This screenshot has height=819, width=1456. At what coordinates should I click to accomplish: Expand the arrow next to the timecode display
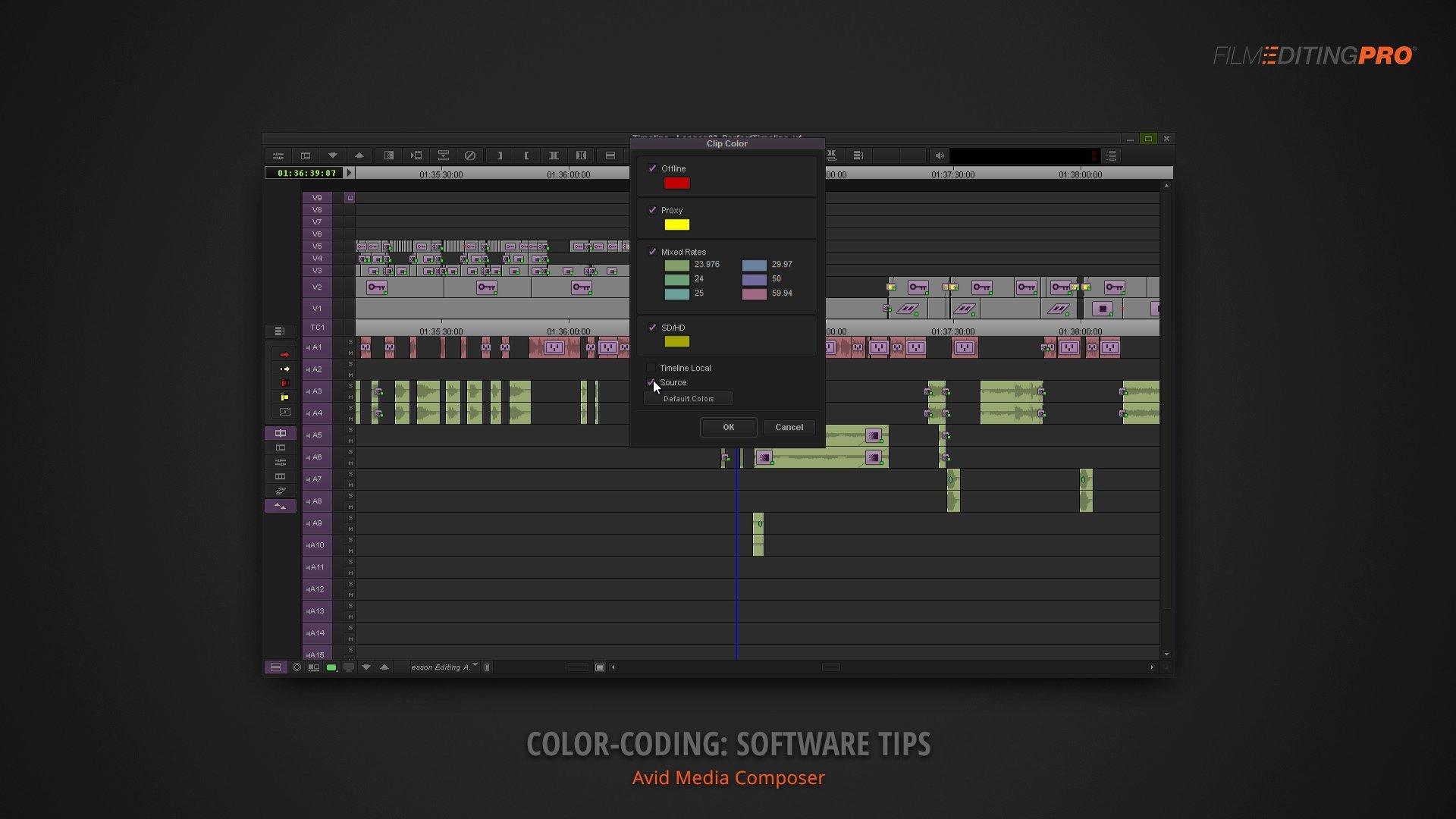(x=348, y=173)
